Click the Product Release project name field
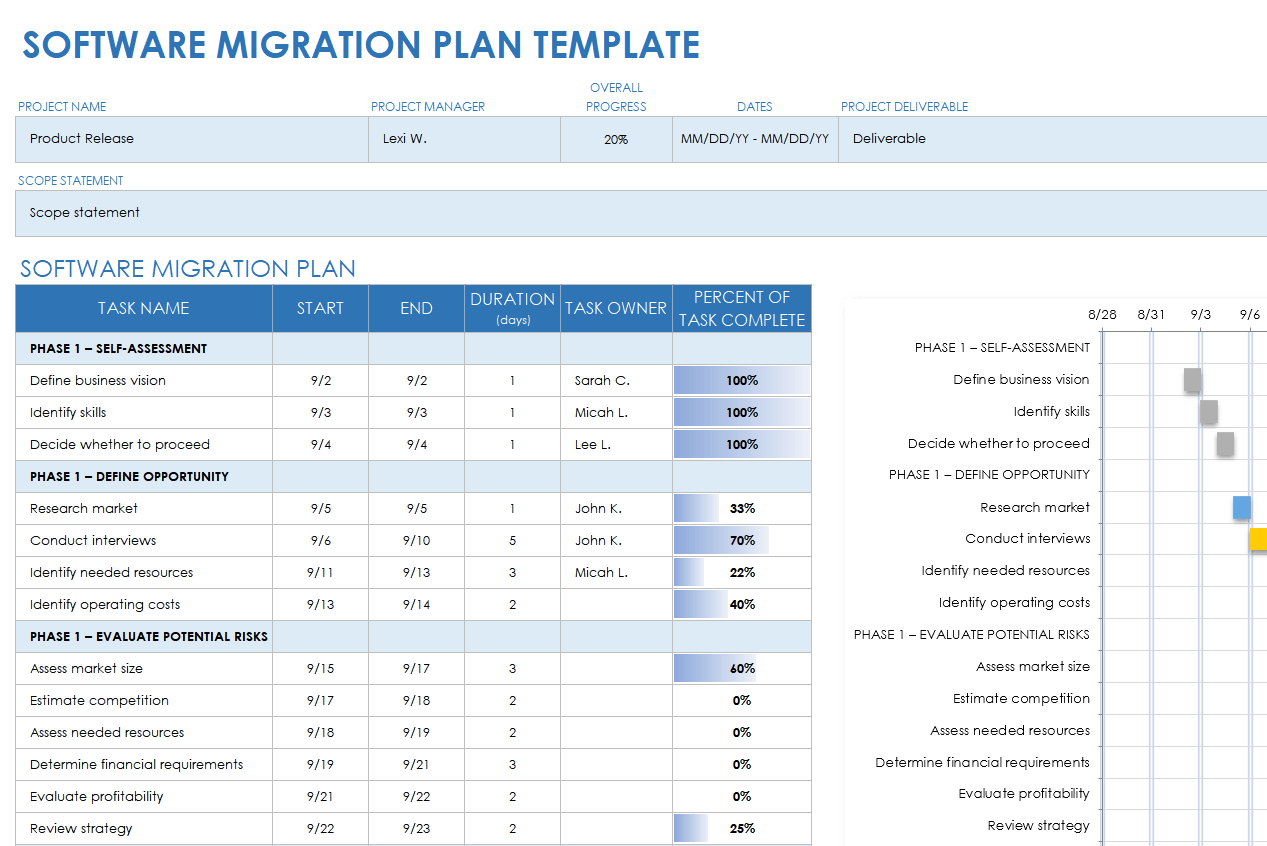Image resolution: width=1267 pixels, height=846 pixels. click(x=190, y=139)
